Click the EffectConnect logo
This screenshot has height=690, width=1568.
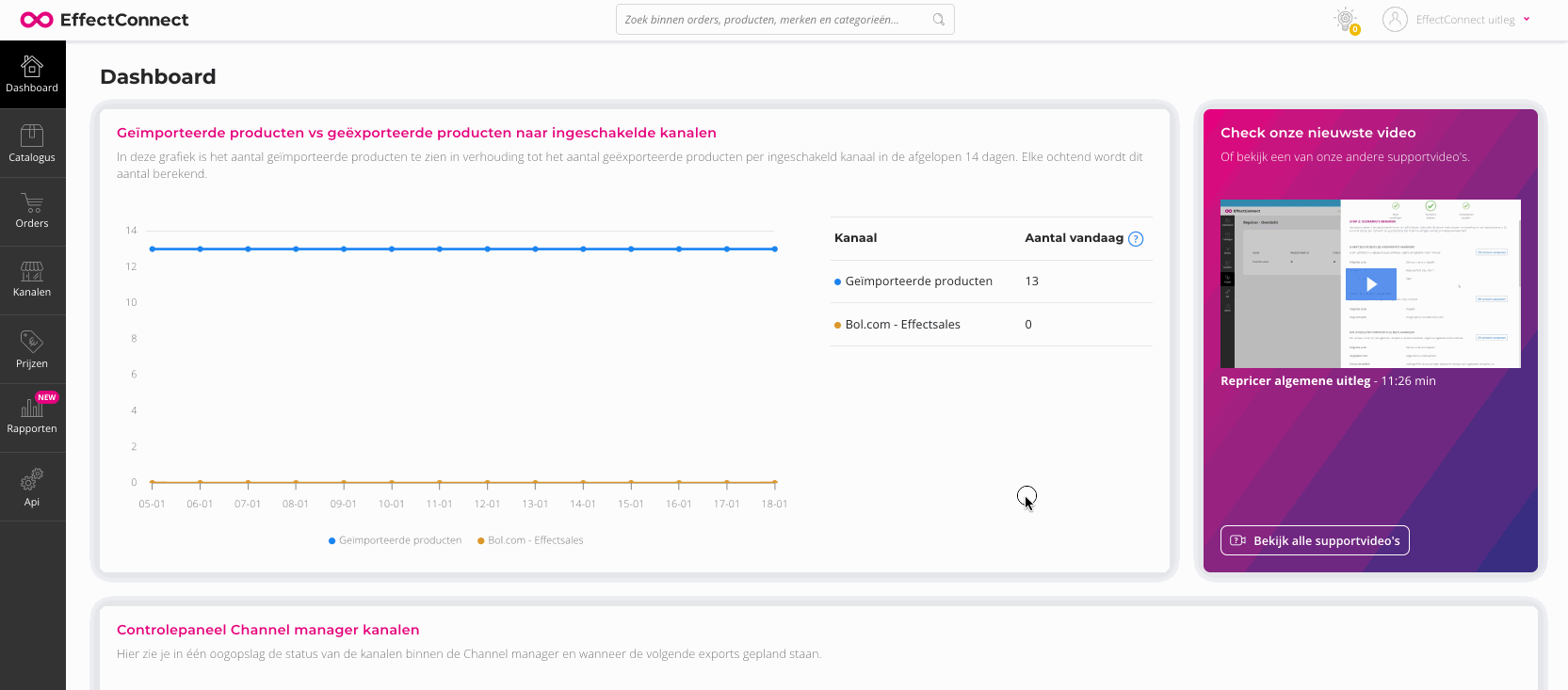pyautogui.click(x=105, y=20)
